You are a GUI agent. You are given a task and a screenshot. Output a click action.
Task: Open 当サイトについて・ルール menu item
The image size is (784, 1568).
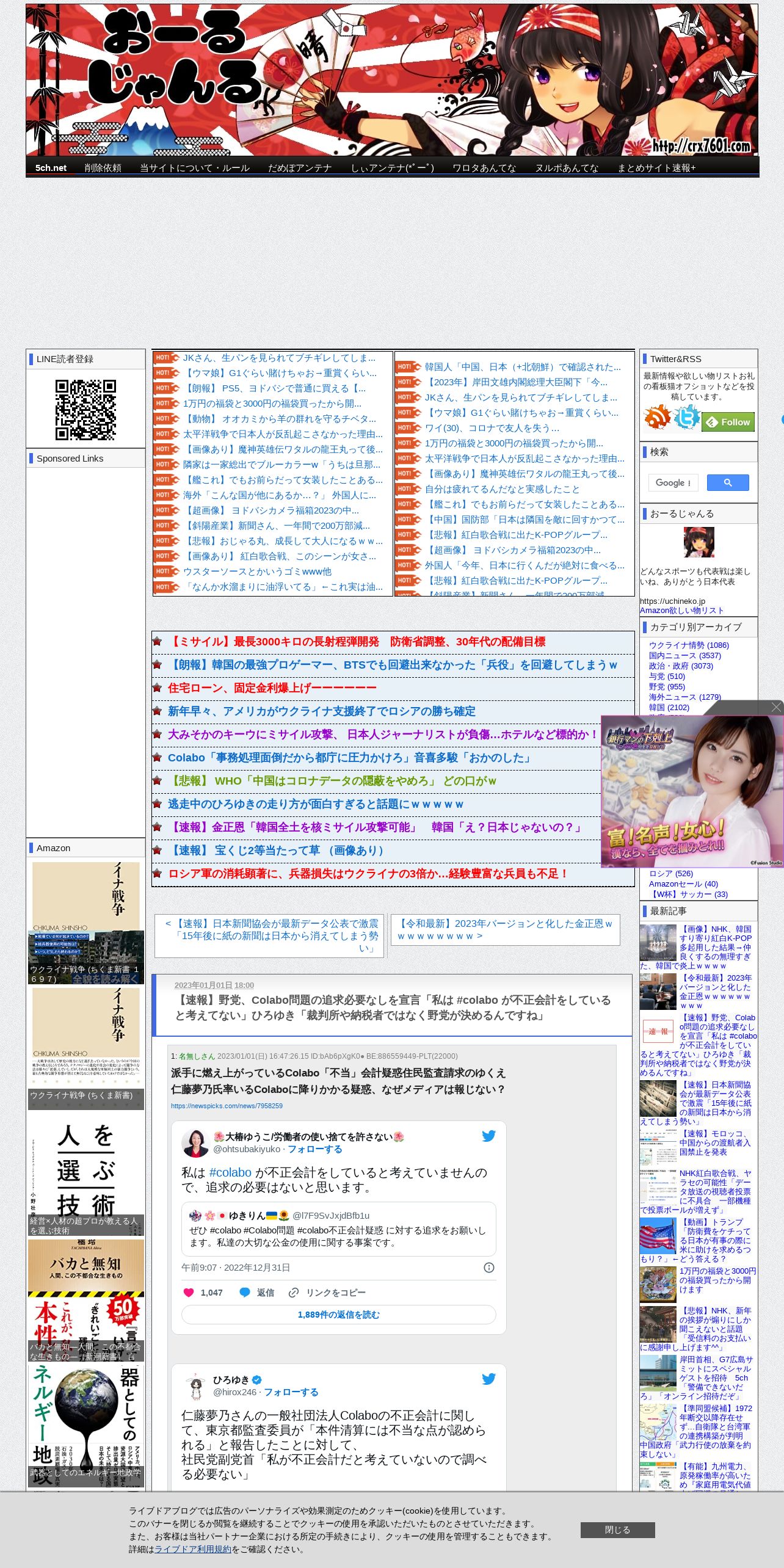click(195, 168)
